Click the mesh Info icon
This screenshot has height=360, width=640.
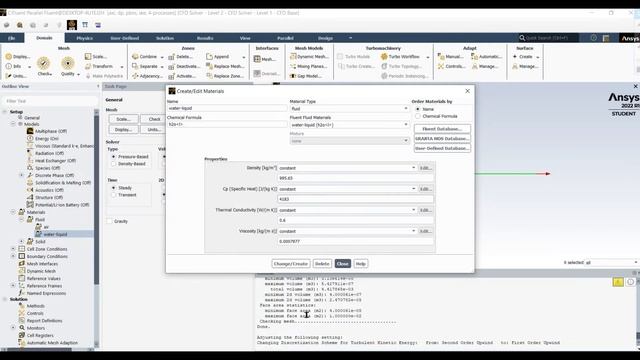(x=9, y=66)
